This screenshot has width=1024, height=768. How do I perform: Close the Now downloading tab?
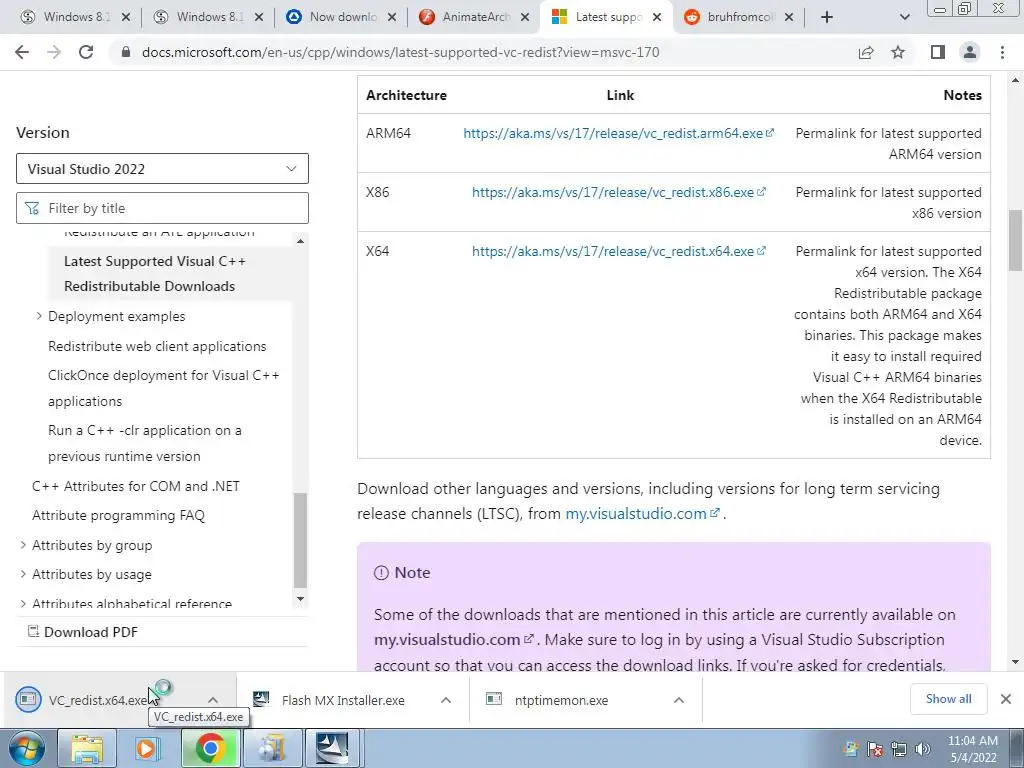click(392, 18)
